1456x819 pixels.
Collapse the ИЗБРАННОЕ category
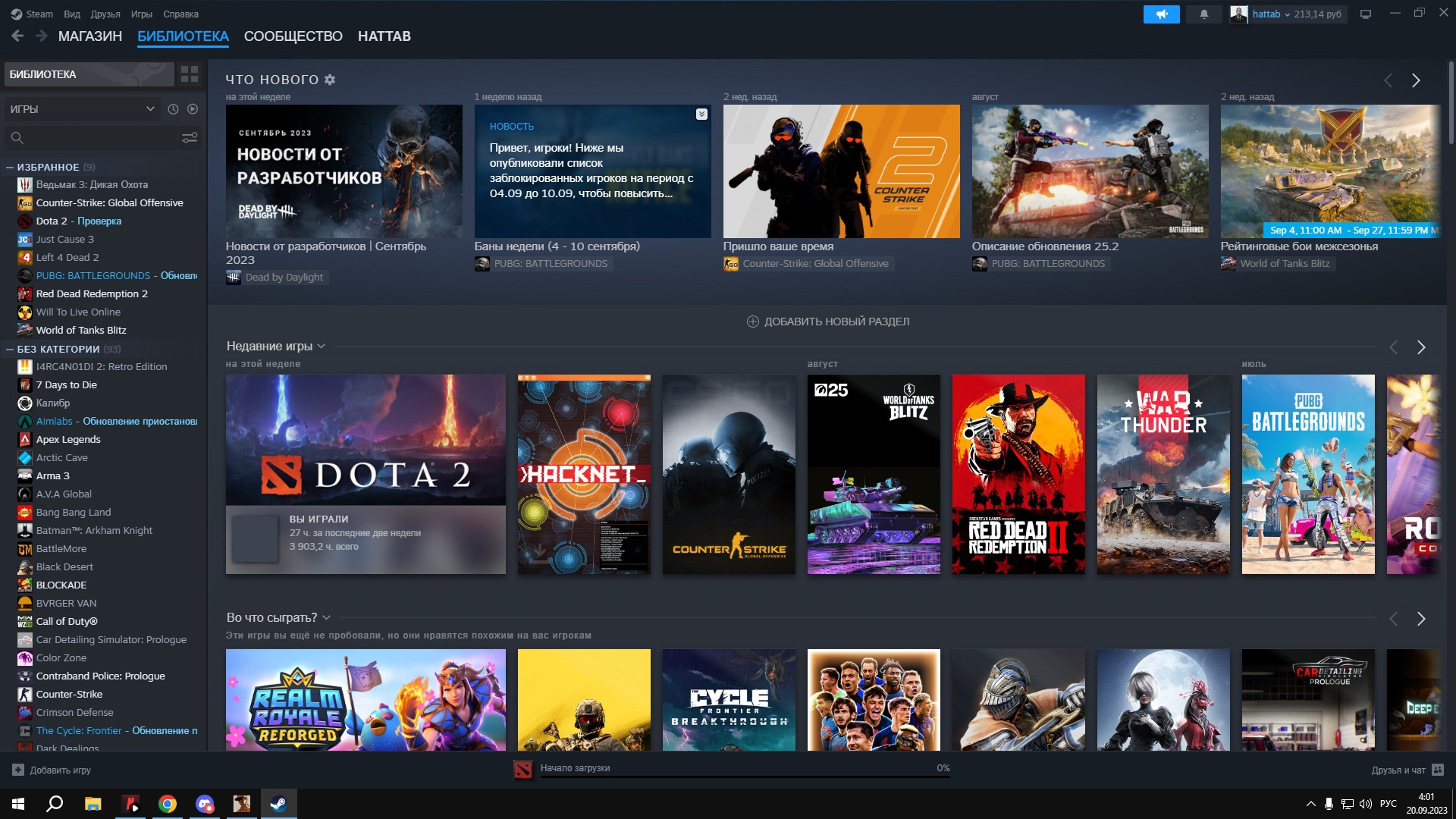click(10, 167)
